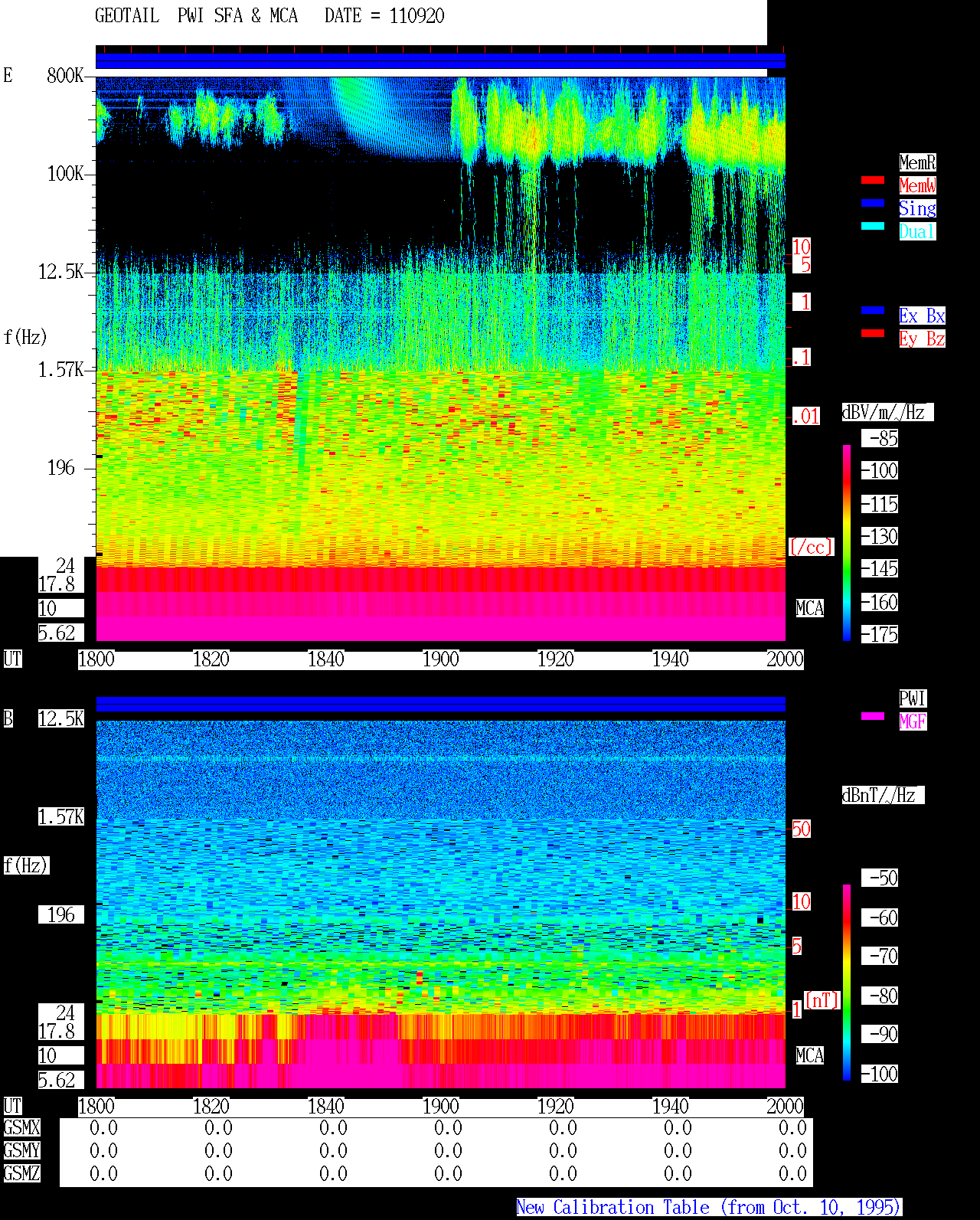Viewport: 980px width, 1220px height.
Task: Click the magenta MGF legend swatch
Action: tap(873, 716)
